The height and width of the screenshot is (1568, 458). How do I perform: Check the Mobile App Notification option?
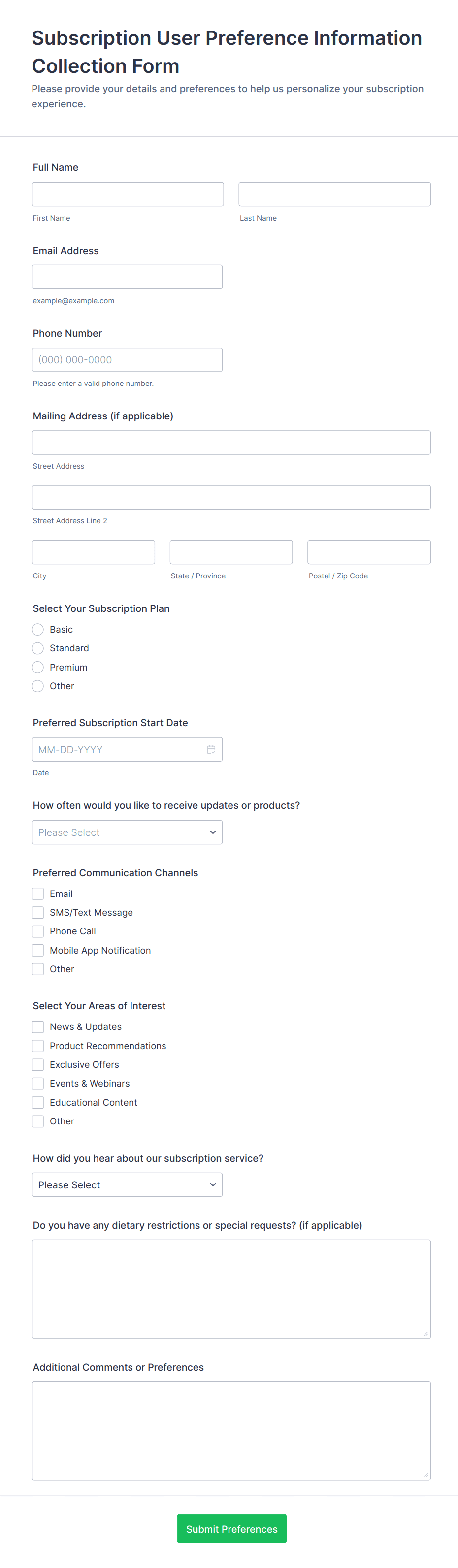[38, 950]
